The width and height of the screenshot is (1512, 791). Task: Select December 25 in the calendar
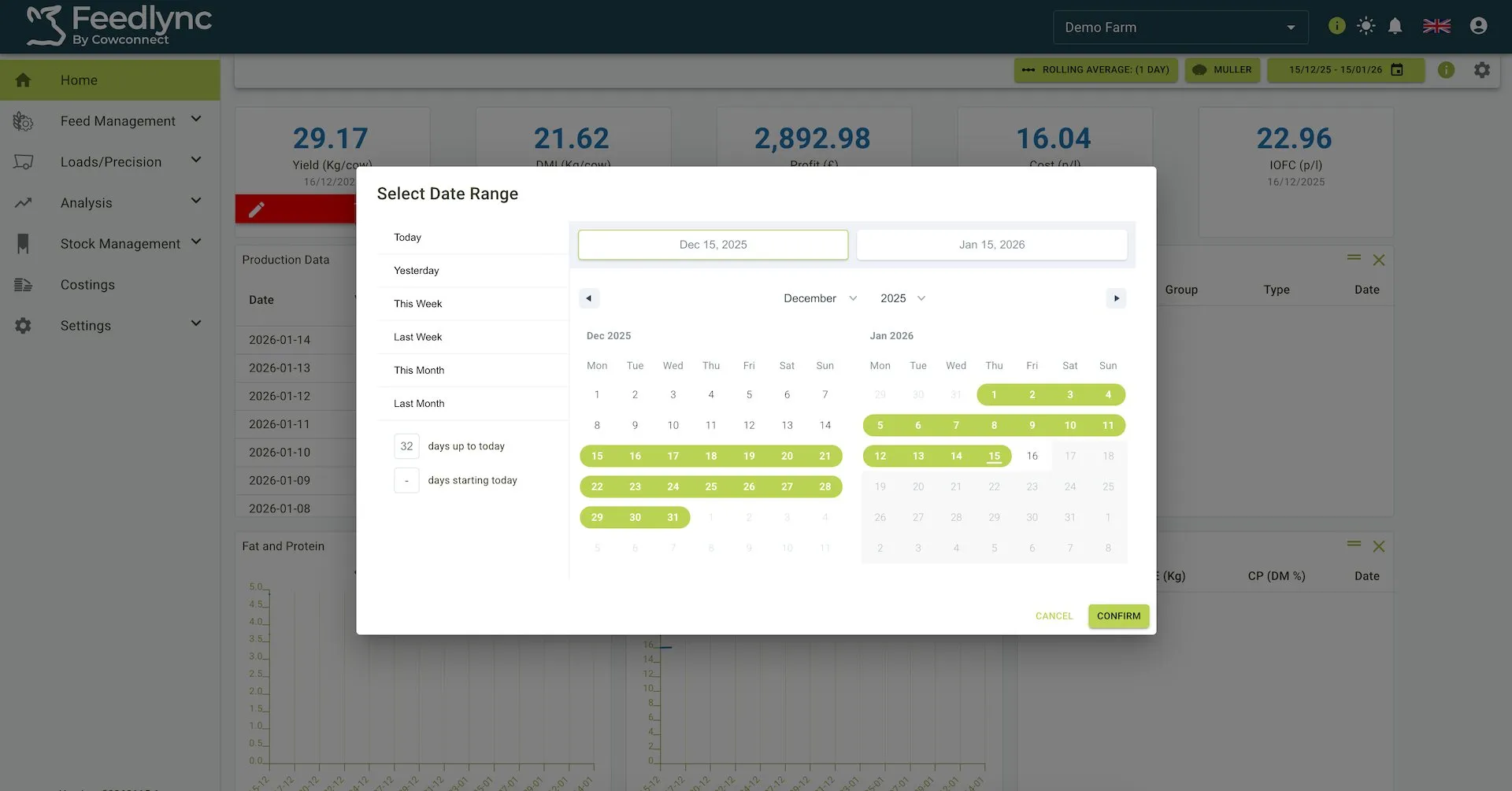coord(710,486)
